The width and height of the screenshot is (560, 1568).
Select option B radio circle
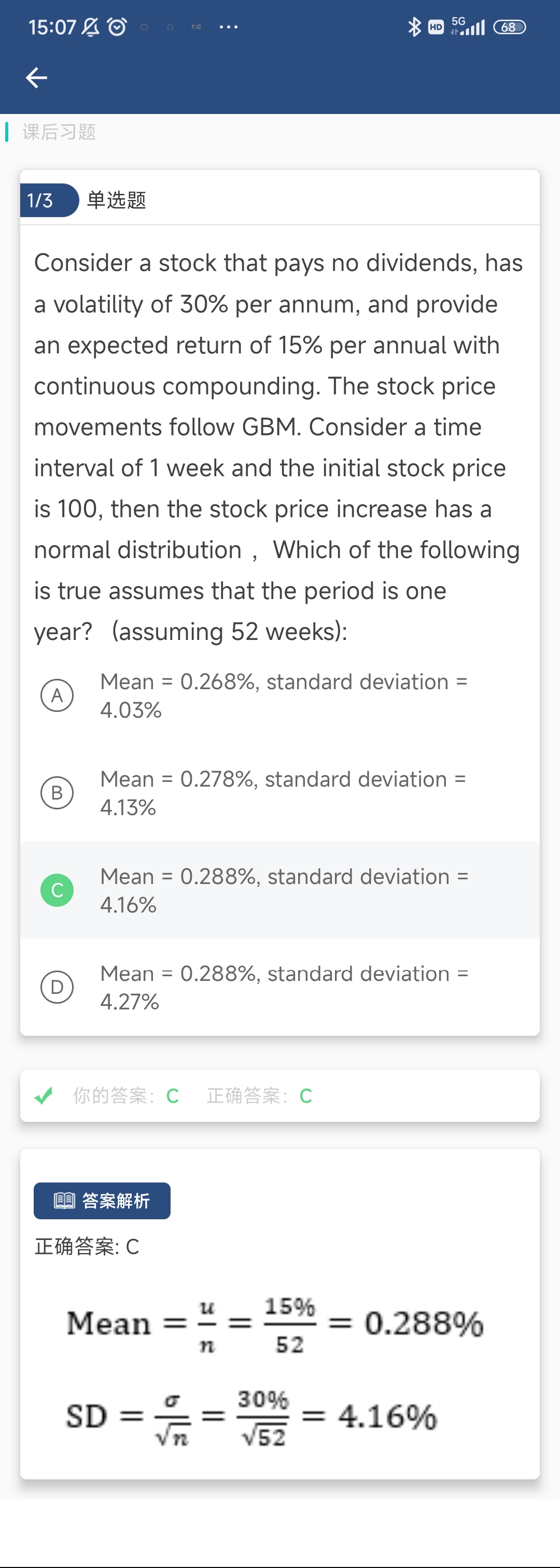[57, 792]
